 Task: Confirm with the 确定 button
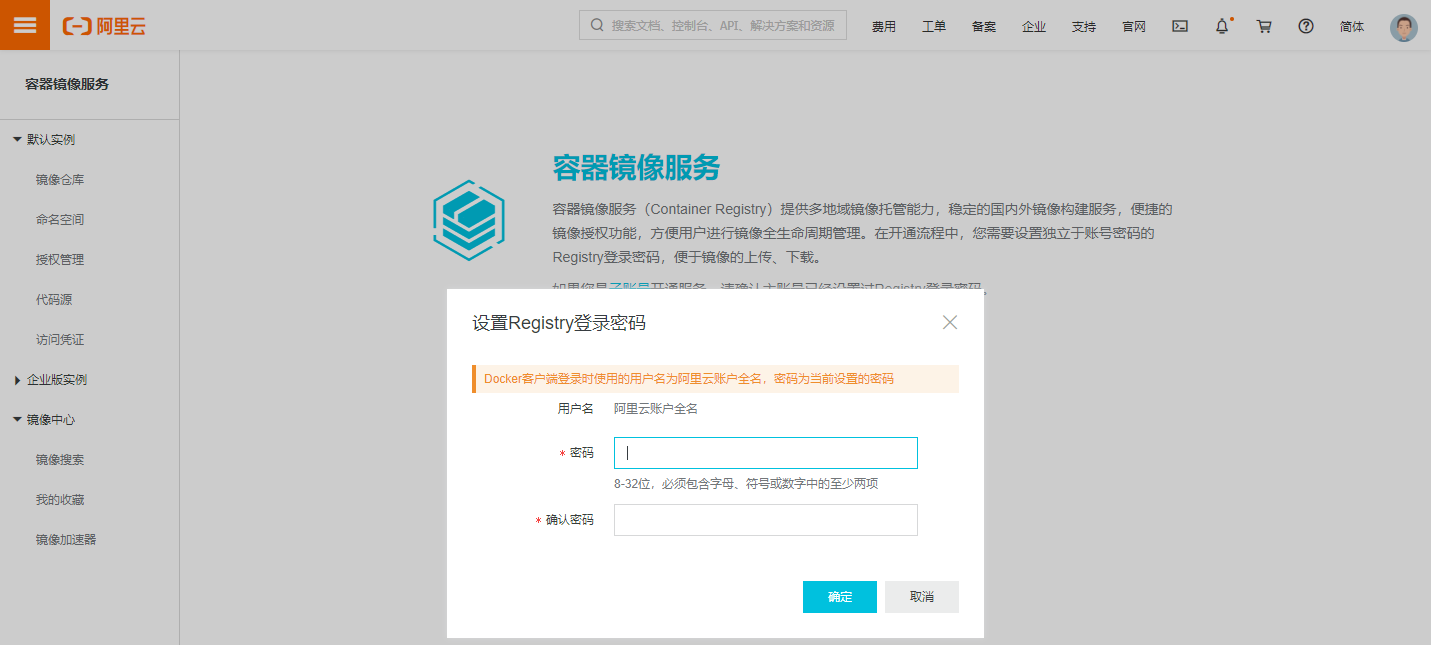(840, 597)
